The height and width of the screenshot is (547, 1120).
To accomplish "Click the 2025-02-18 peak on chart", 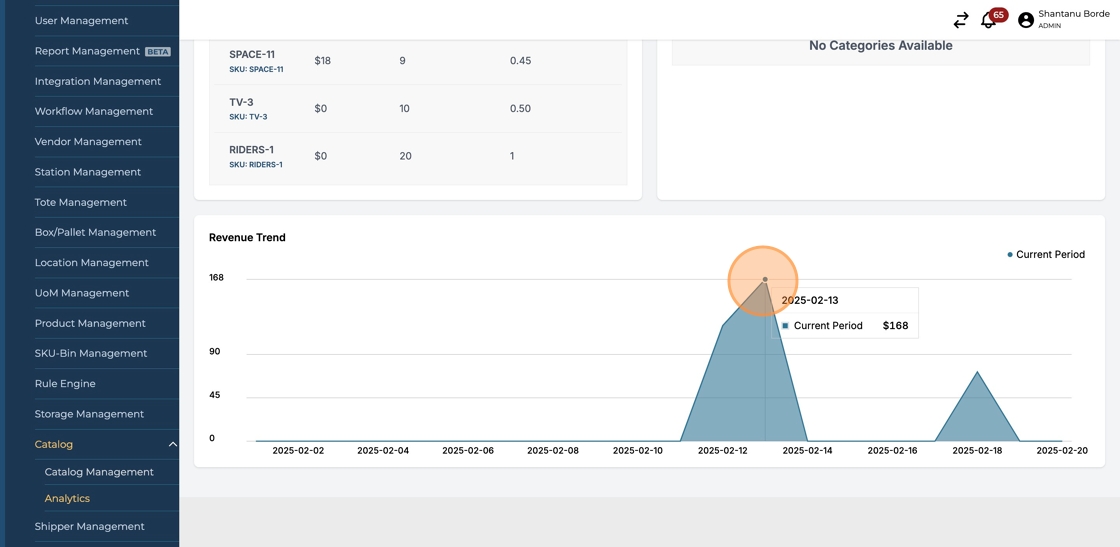I will (977, 373).
